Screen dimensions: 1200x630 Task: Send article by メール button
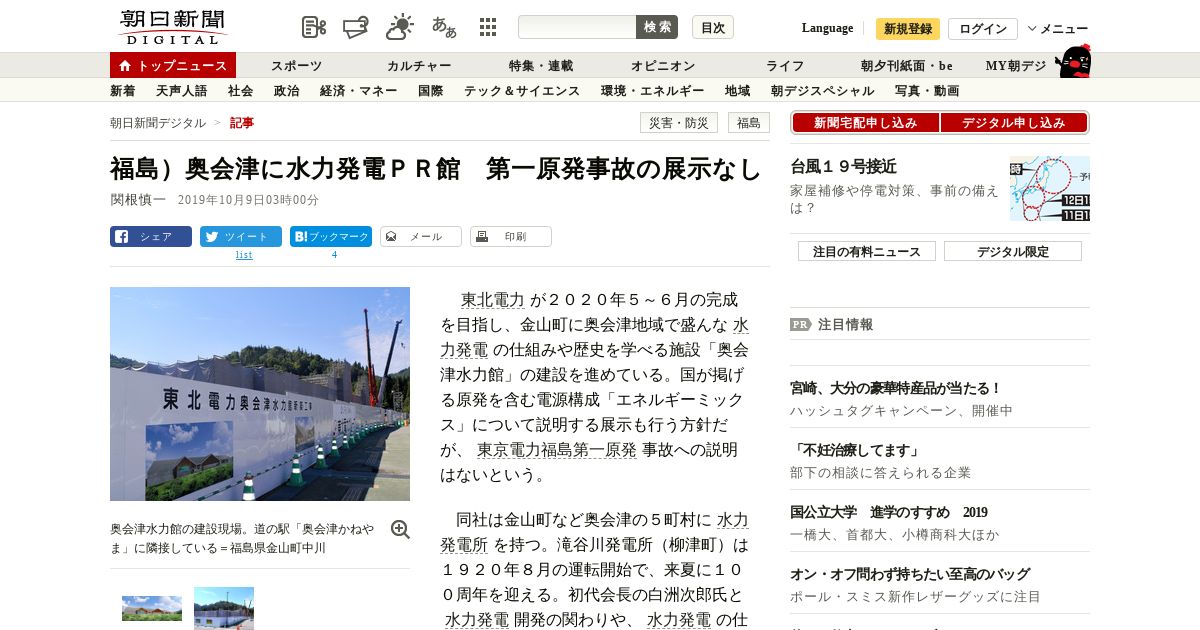pyautogui.click(x=421, y=237)
